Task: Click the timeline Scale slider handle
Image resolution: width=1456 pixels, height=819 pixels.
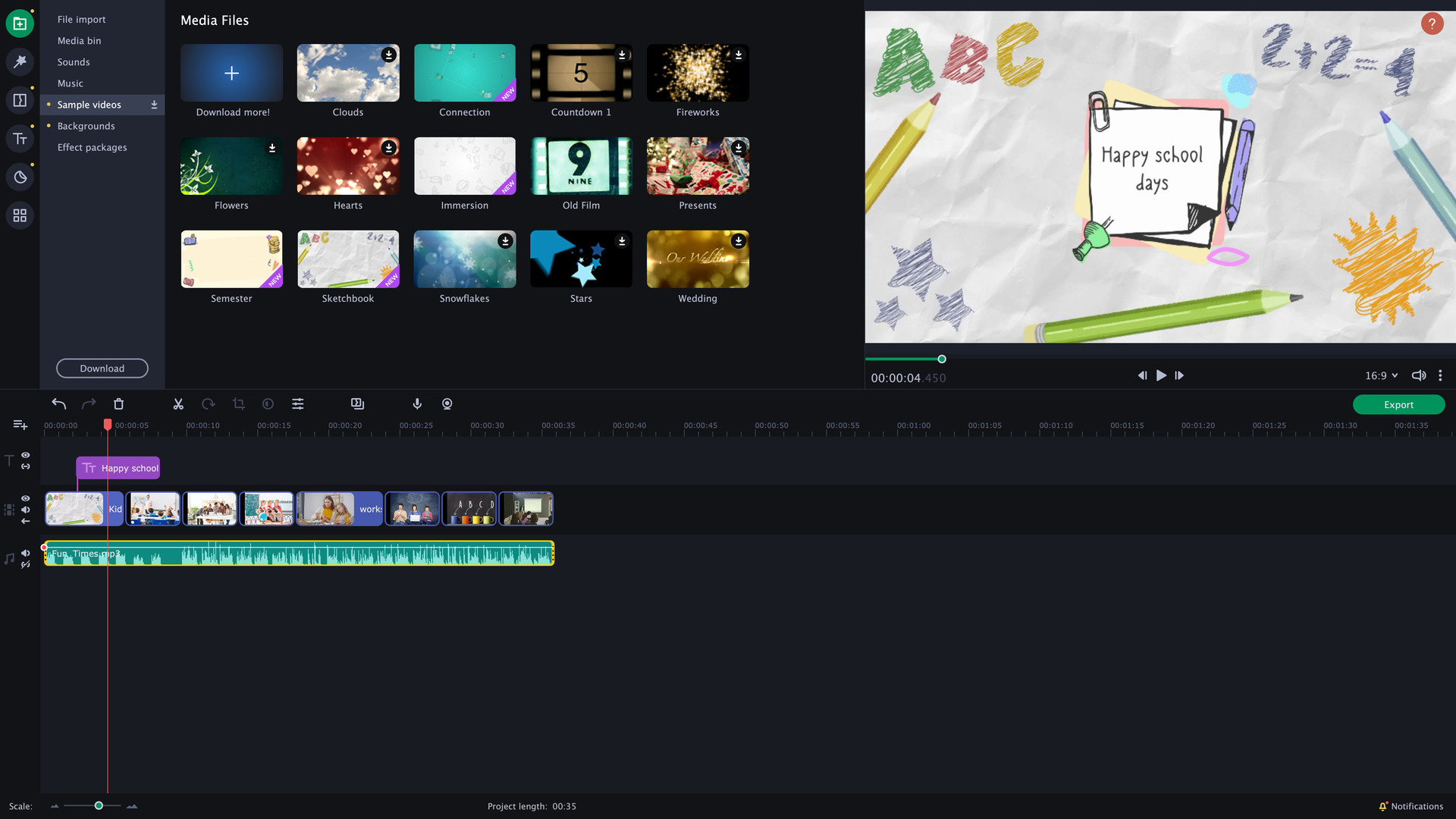Action: tap(99, 805)
